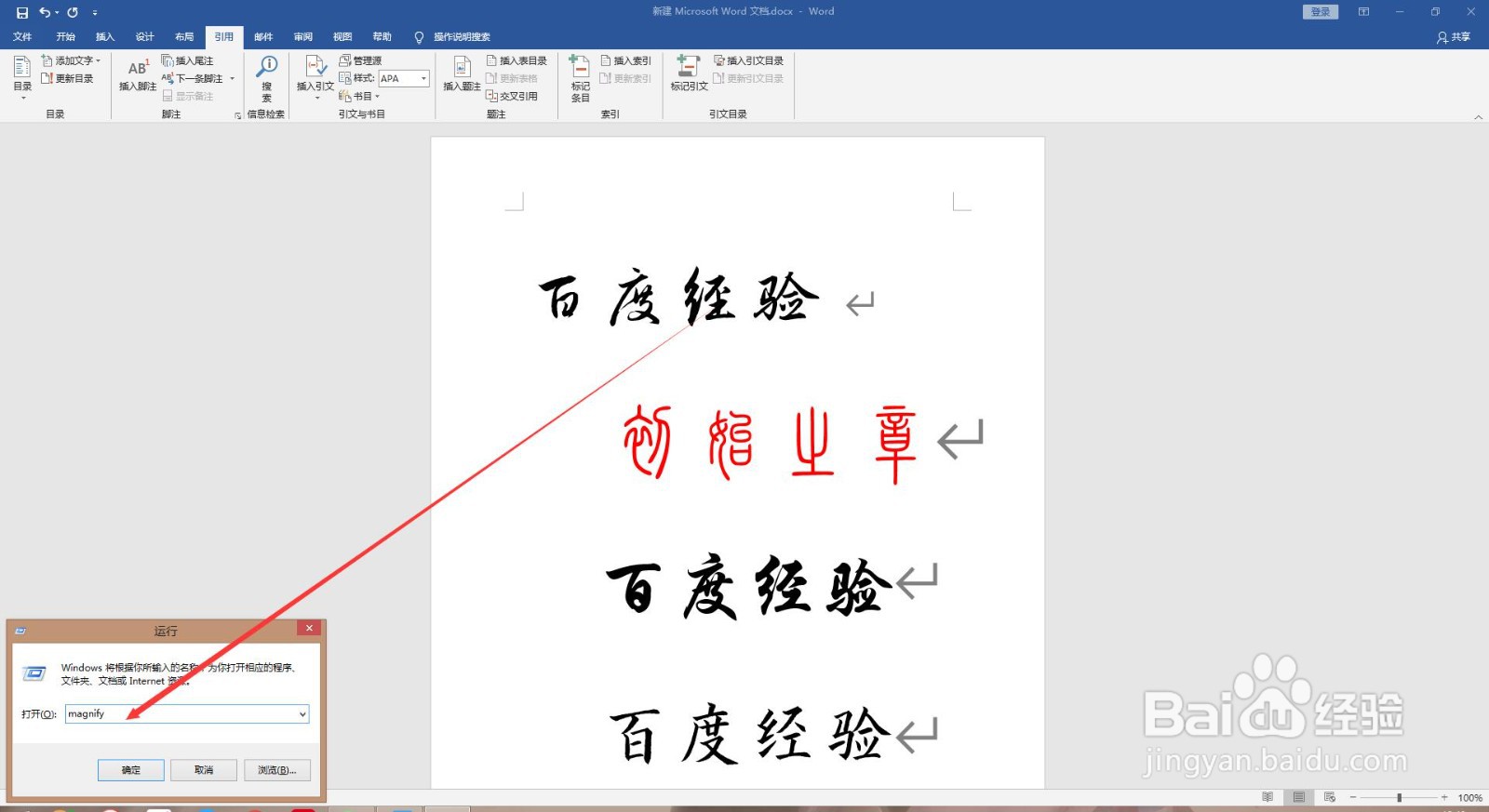The image size is (1489, 812).
Task: Switch to web layout view in status bar
Action: [x=1330, y=797]
